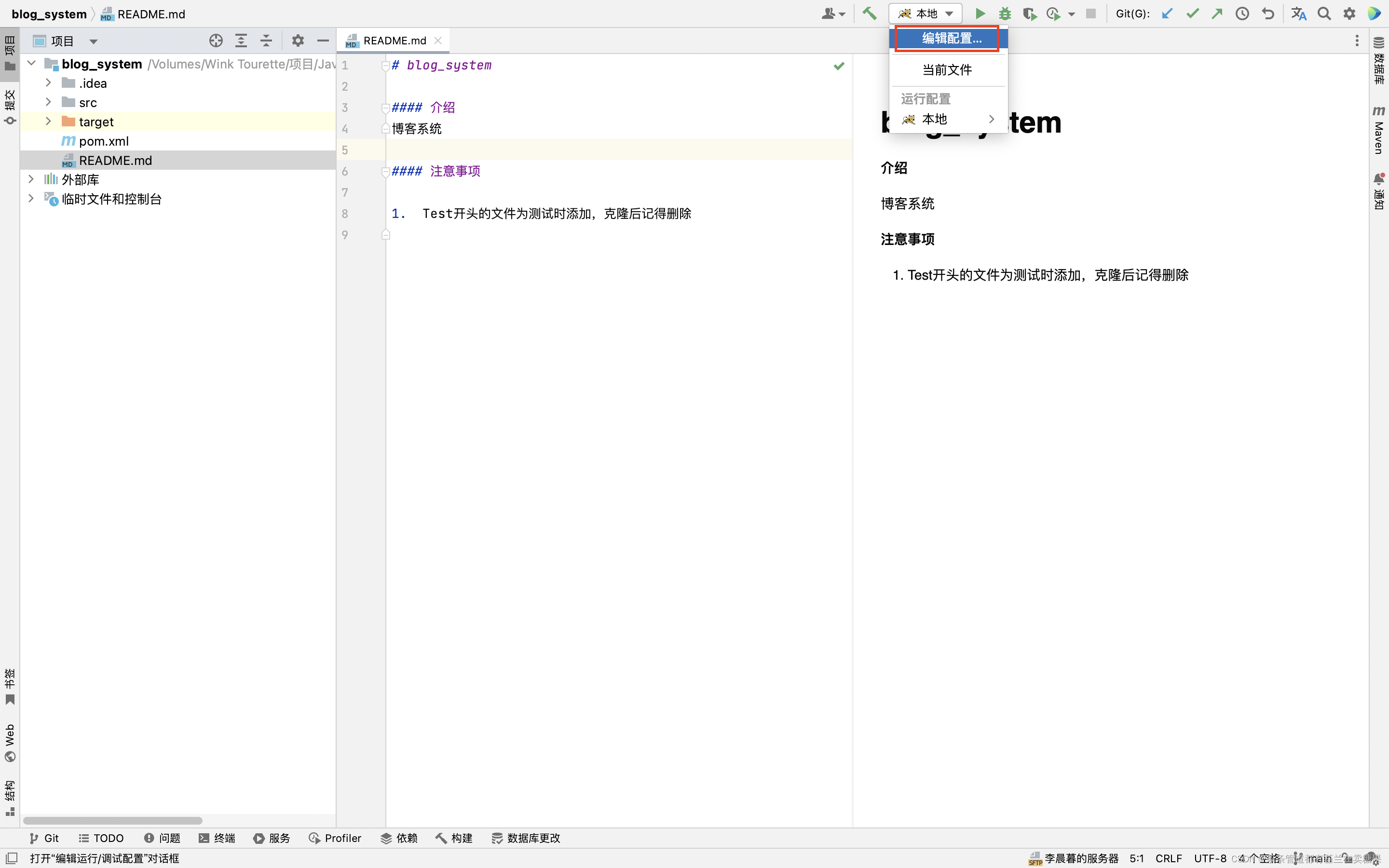1389x868 pixels.
Task: Open Search Everywhere magnifier icon
Action: 1324,14
